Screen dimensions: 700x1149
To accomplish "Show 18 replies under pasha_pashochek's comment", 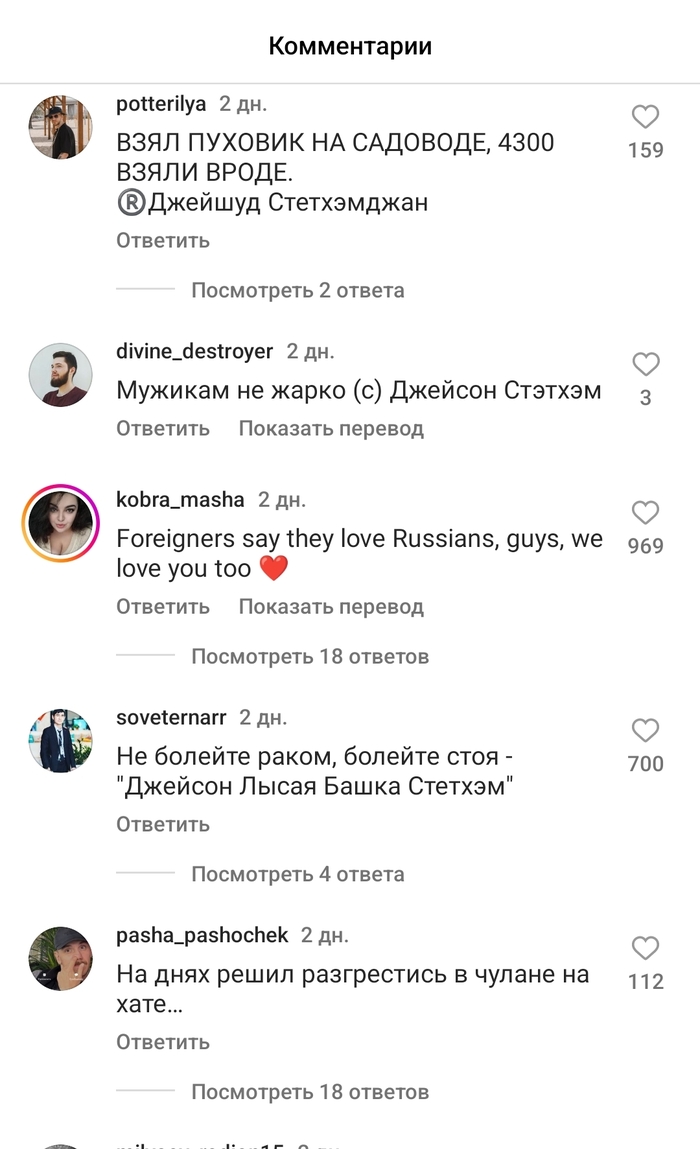I will [x=309, y=1092].
